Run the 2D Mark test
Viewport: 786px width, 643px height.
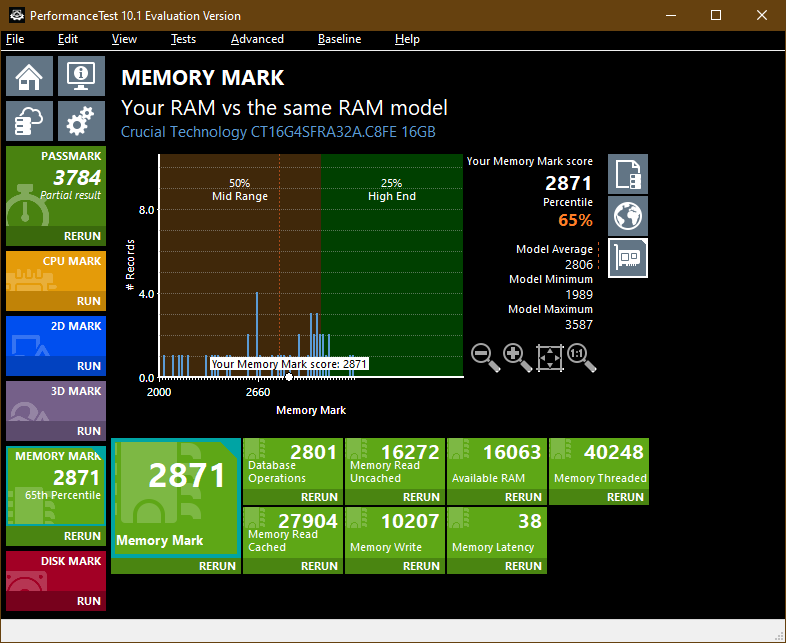(x=56, y=366)
